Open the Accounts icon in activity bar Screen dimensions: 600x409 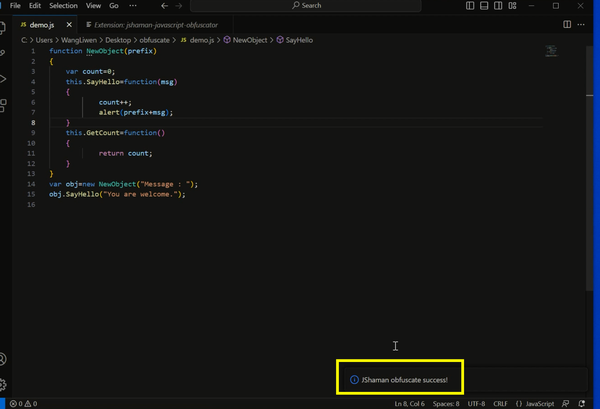click(x=3, y=359)
